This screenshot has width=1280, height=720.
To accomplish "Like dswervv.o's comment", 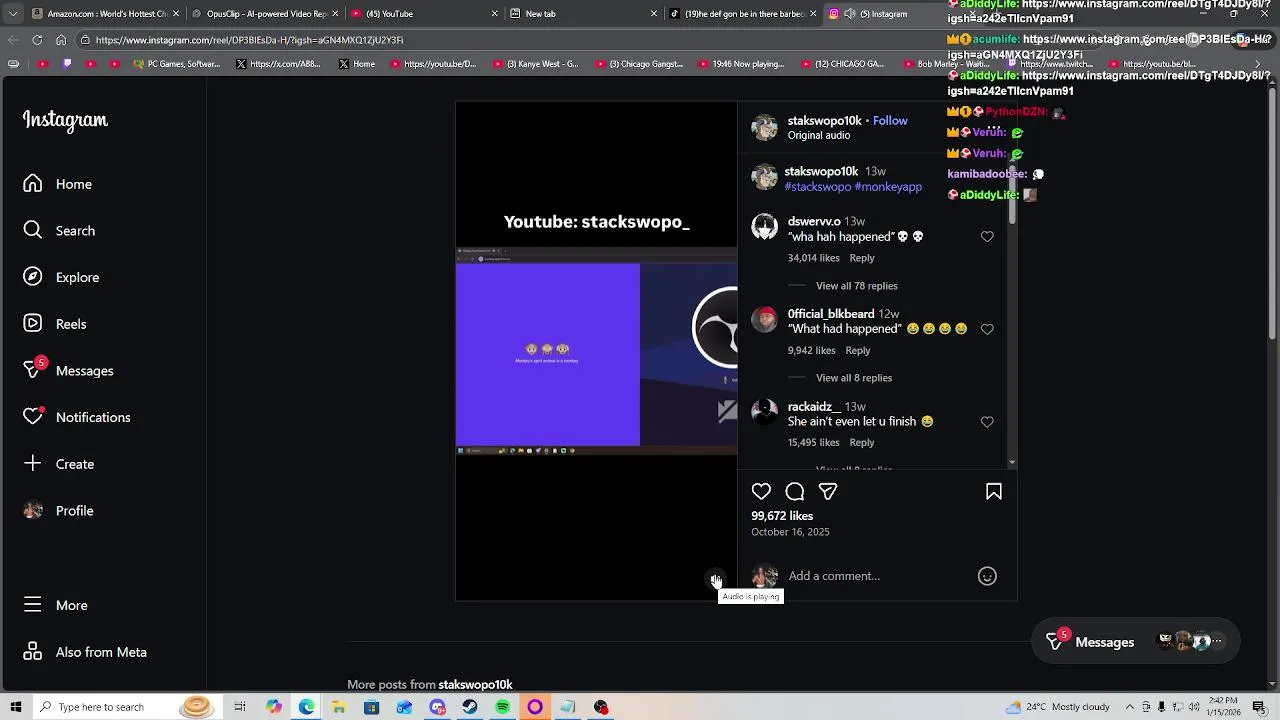I will [987, 237].
